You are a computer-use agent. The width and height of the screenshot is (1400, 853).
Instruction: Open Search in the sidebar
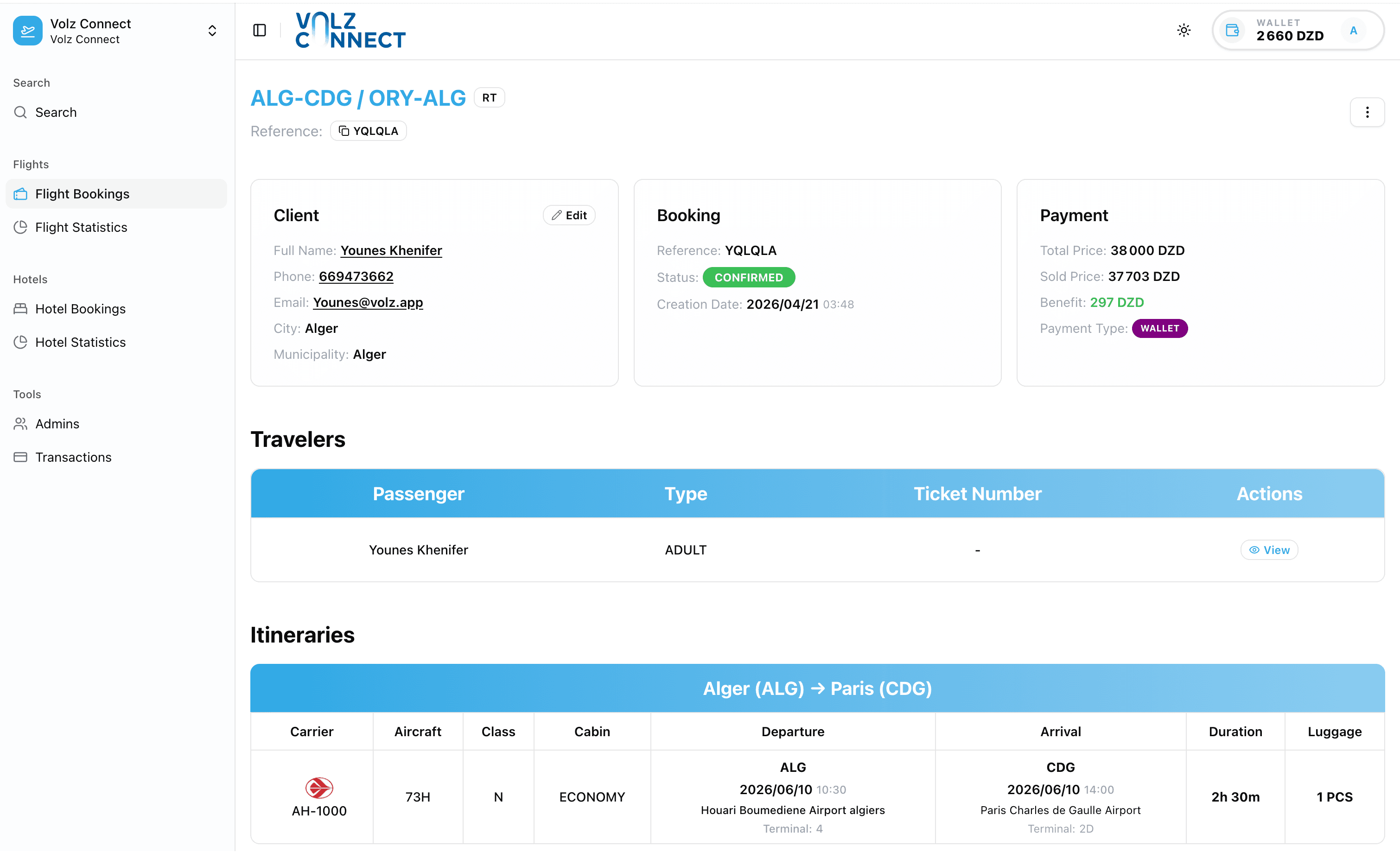116,112
